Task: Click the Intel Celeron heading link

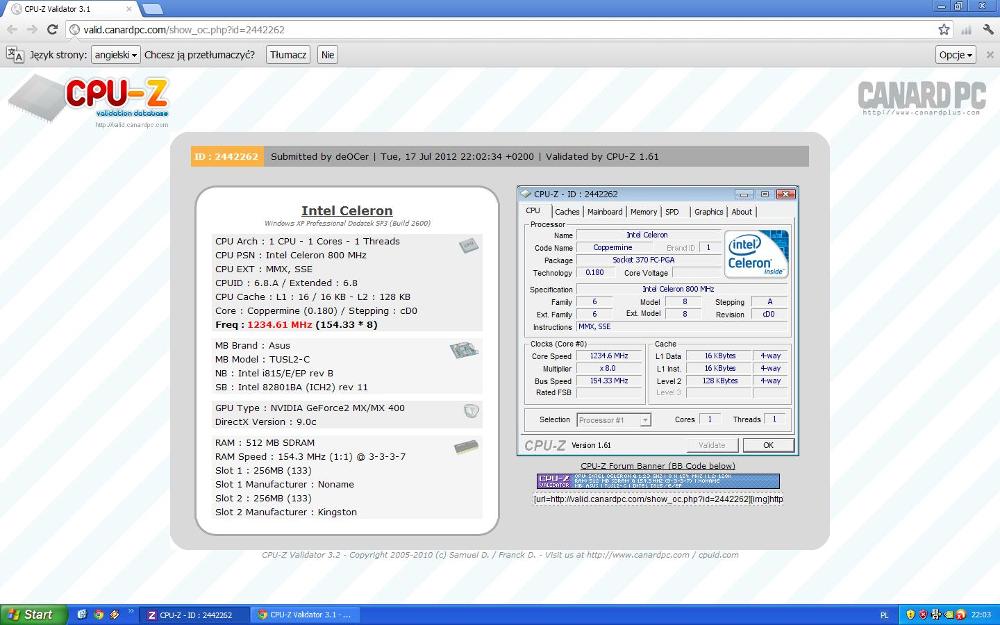Action: coord(347,210)
